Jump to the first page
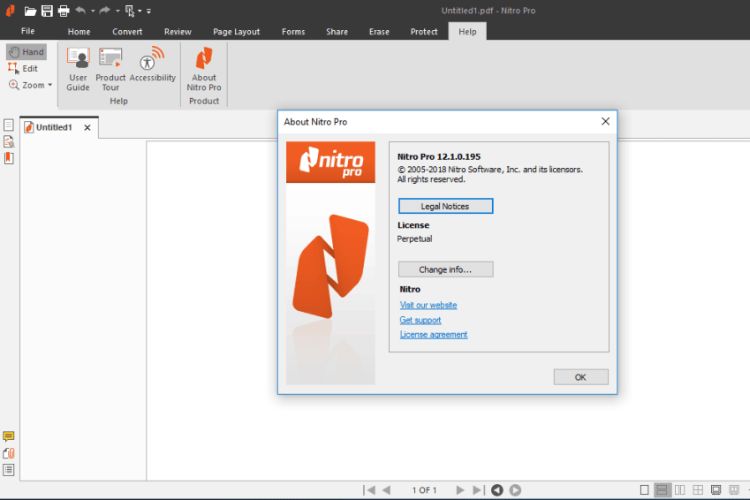 pos(369,490)
